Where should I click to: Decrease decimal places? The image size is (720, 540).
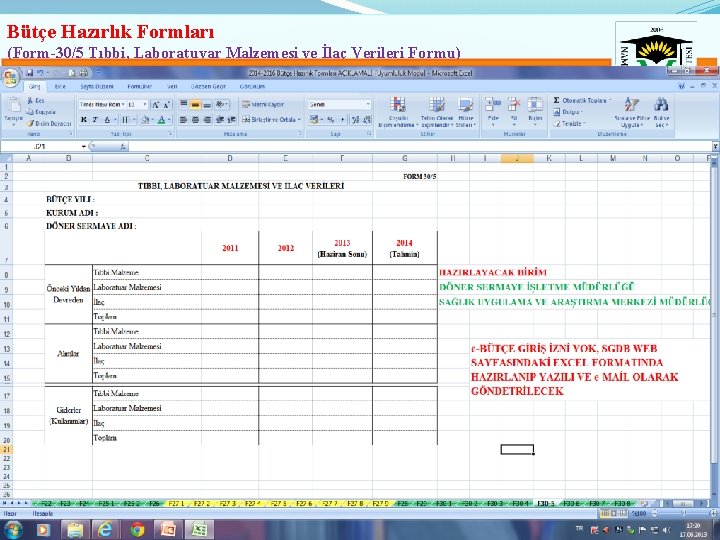tap(366, 120)
